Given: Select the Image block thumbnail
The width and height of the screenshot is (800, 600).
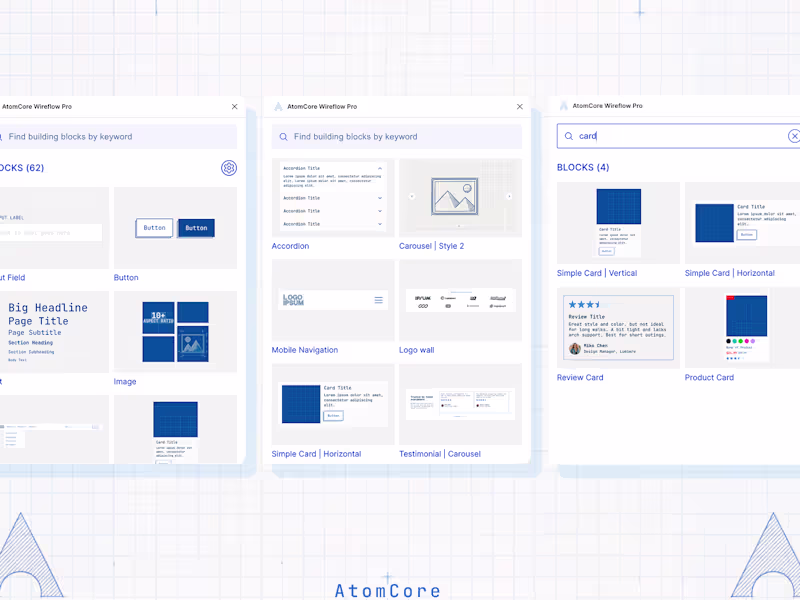Looking at the screenshot, I should coord(176,332).
